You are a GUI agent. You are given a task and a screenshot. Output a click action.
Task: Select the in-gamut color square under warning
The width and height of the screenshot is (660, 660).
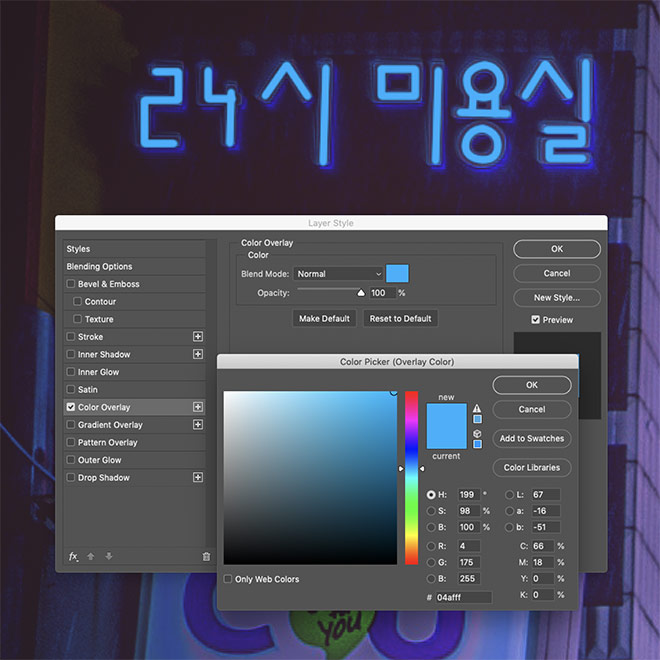coord(477,419)
